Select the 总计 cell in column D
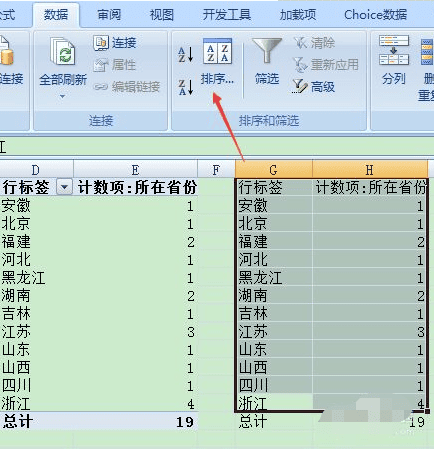Image resolution: width=434 pixels, height=449 pixels. [37, 421]
